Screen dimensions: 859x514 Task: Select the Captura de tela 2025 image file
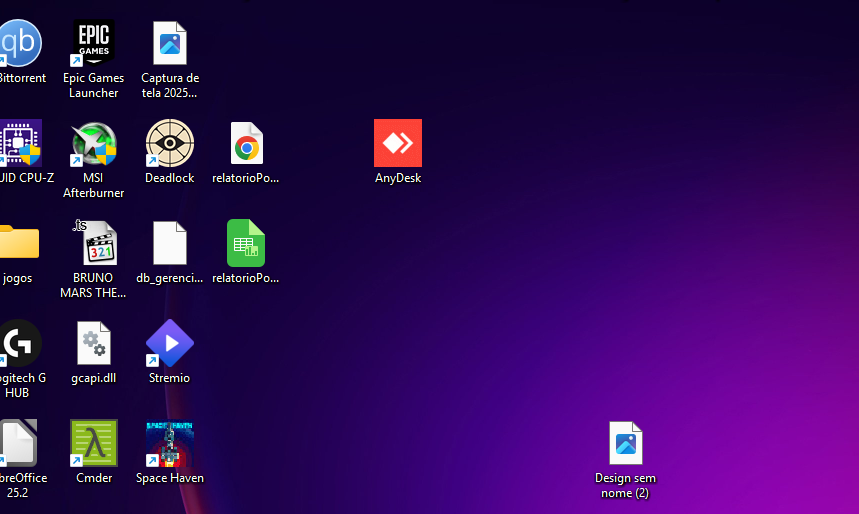click(170, 44)
